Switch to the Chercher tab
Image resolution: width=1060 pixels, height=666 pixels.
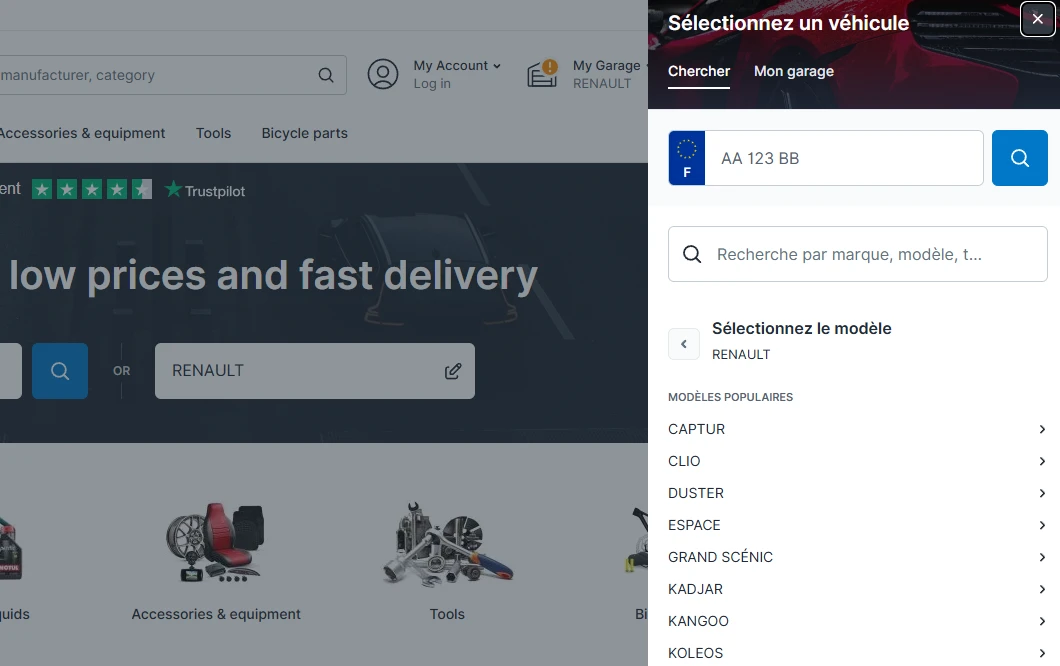[699, 71]
